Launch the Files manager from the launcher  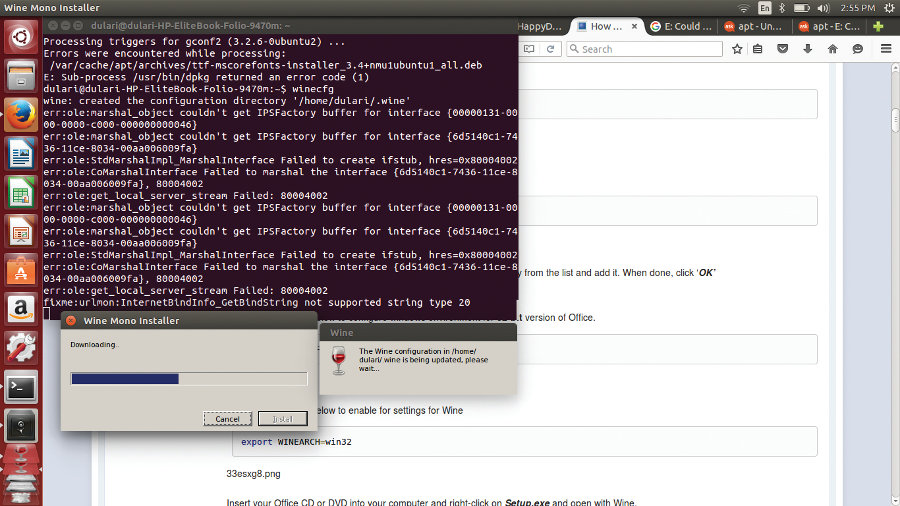(20, 77)
